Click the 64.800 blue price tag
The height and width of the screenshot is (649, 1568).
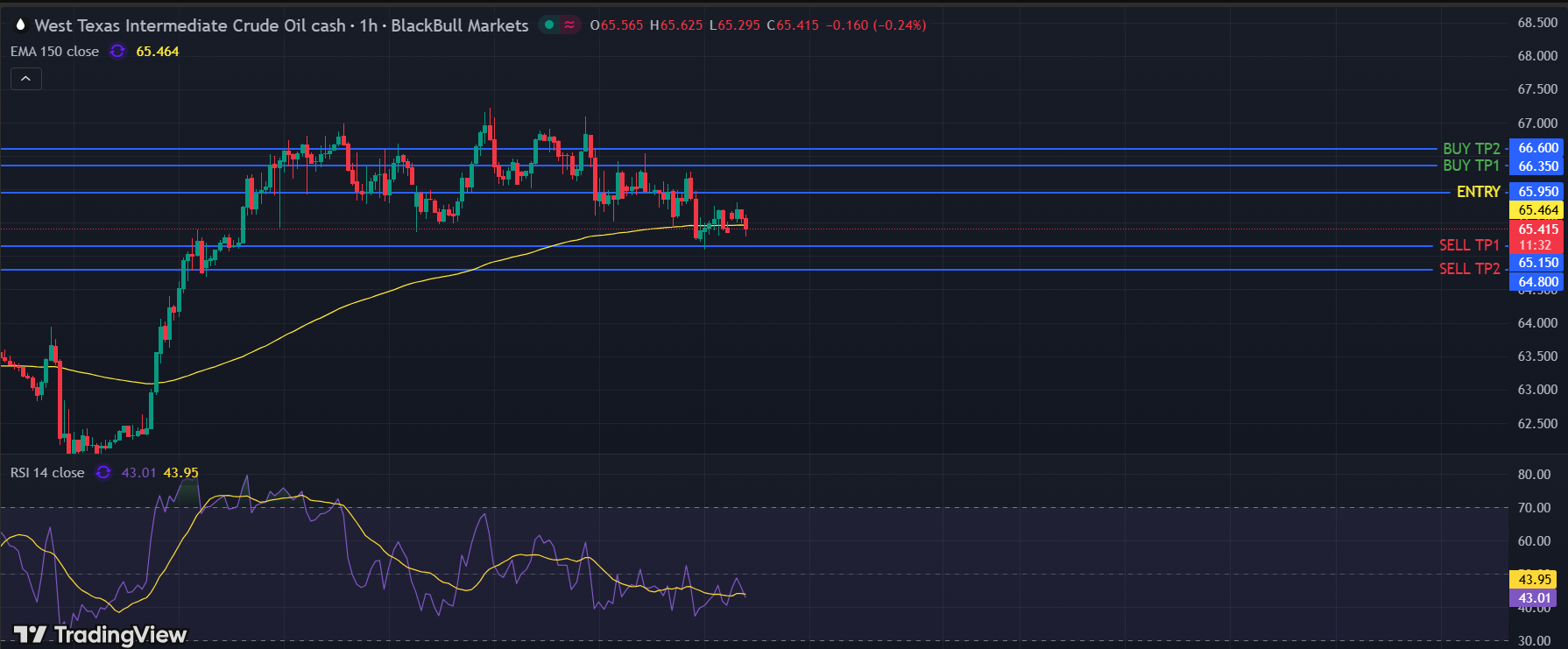pos(1537,282)
